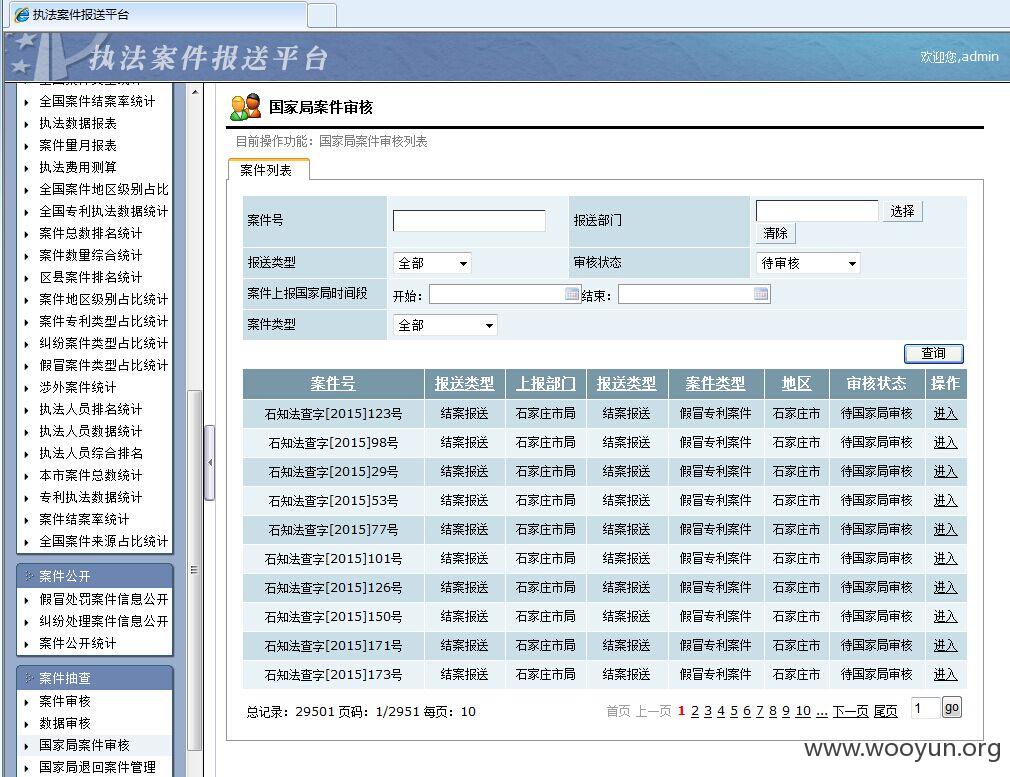Open 案件量月报表 in sidebar

[x=78, y=145]
